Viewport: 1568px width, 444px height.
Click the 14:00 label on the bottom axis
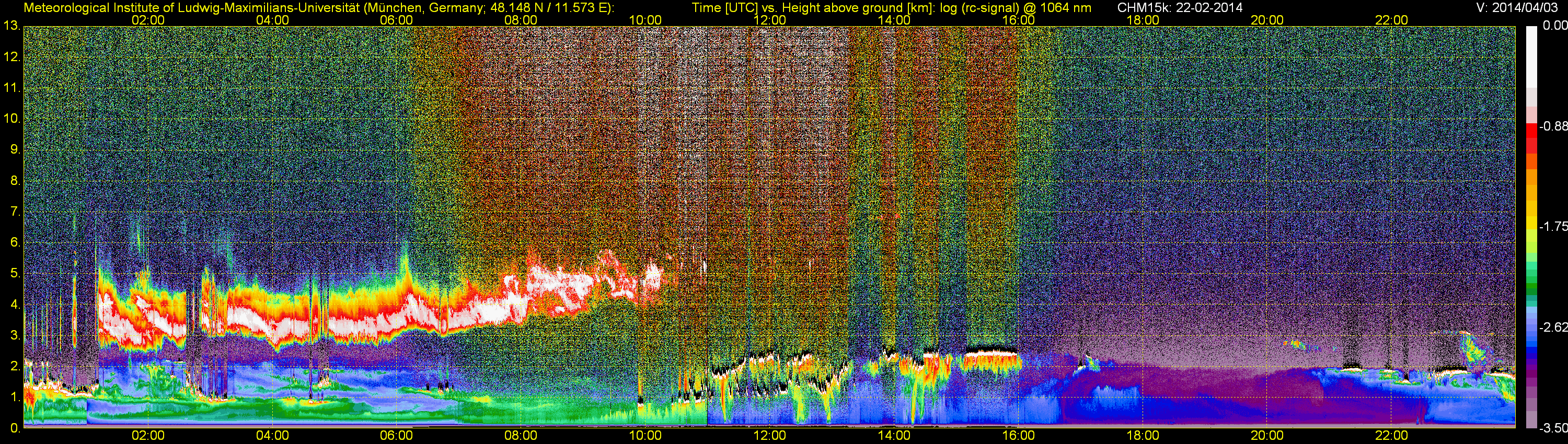[894, 436]
